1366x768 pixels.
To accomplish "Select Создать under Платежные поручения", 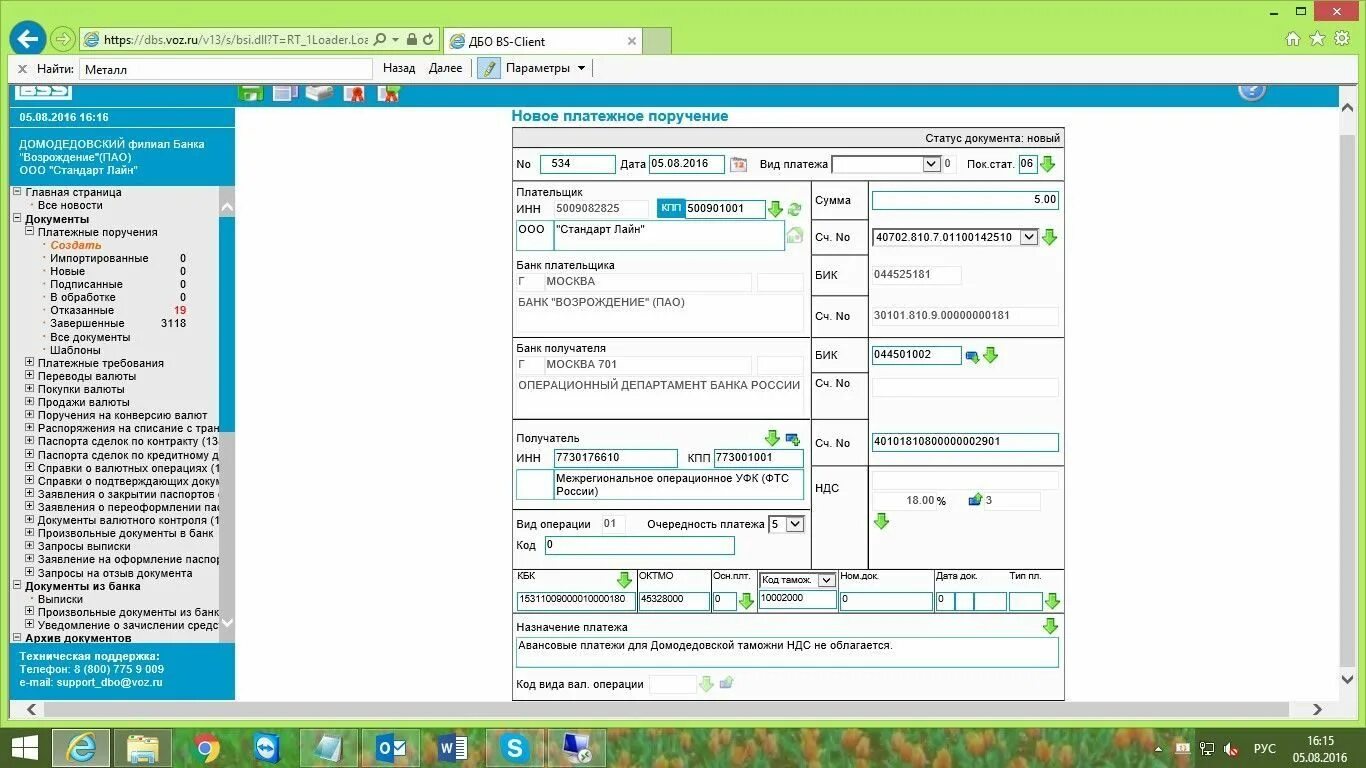I will pyautogui.click(x=76, y=245).
